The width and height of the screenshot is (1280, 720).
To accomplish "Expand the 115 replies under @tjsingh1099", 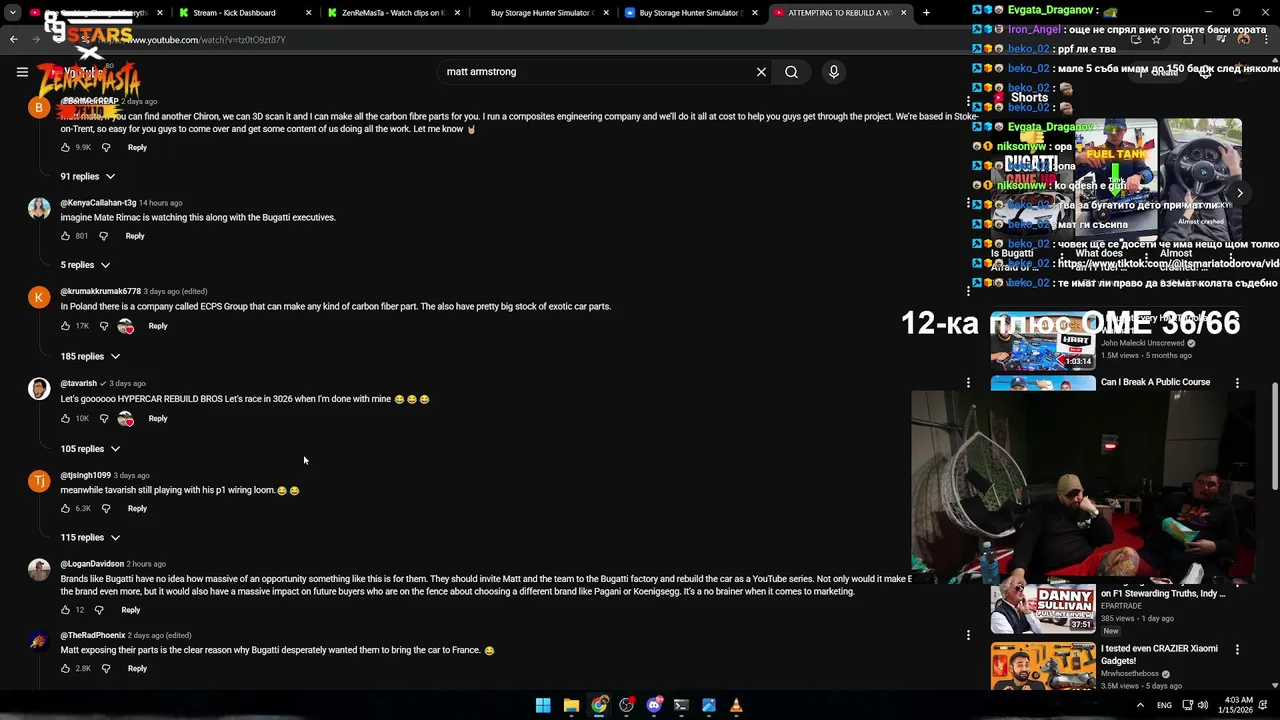I will tap(90, 538).
